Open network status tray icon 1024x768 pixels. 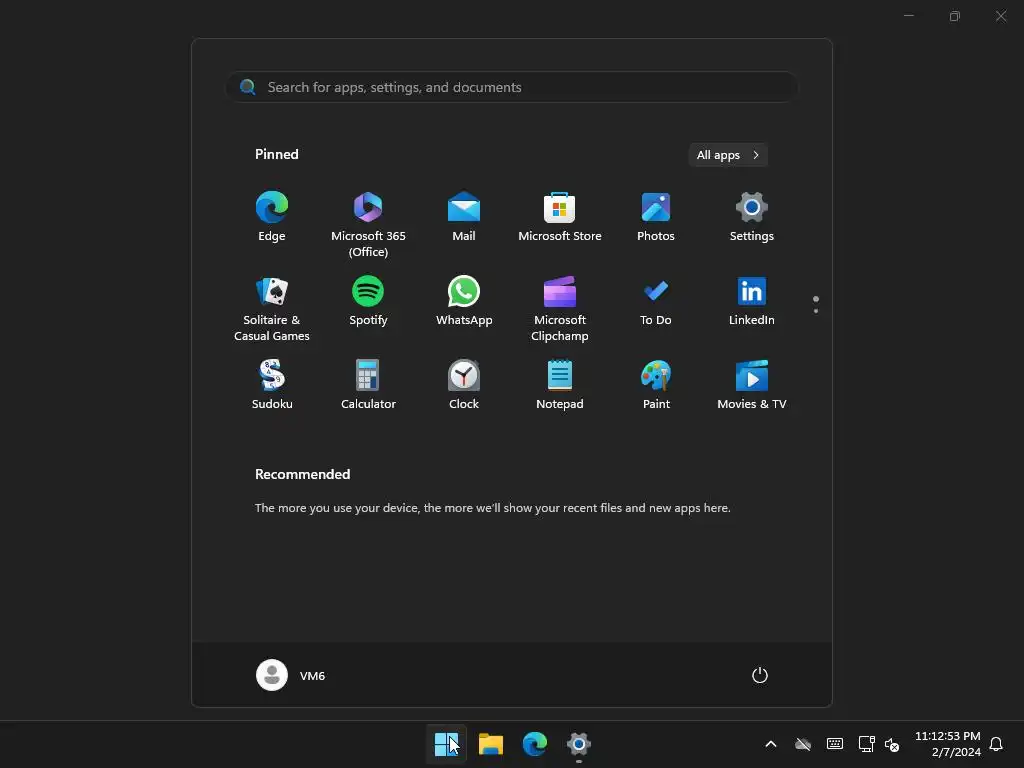click(867, 744)
